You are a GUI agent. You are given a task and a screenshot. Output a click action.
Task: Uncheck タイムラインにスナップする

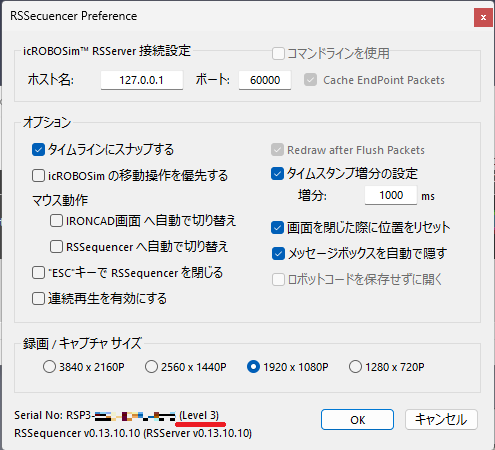point(38,150)
